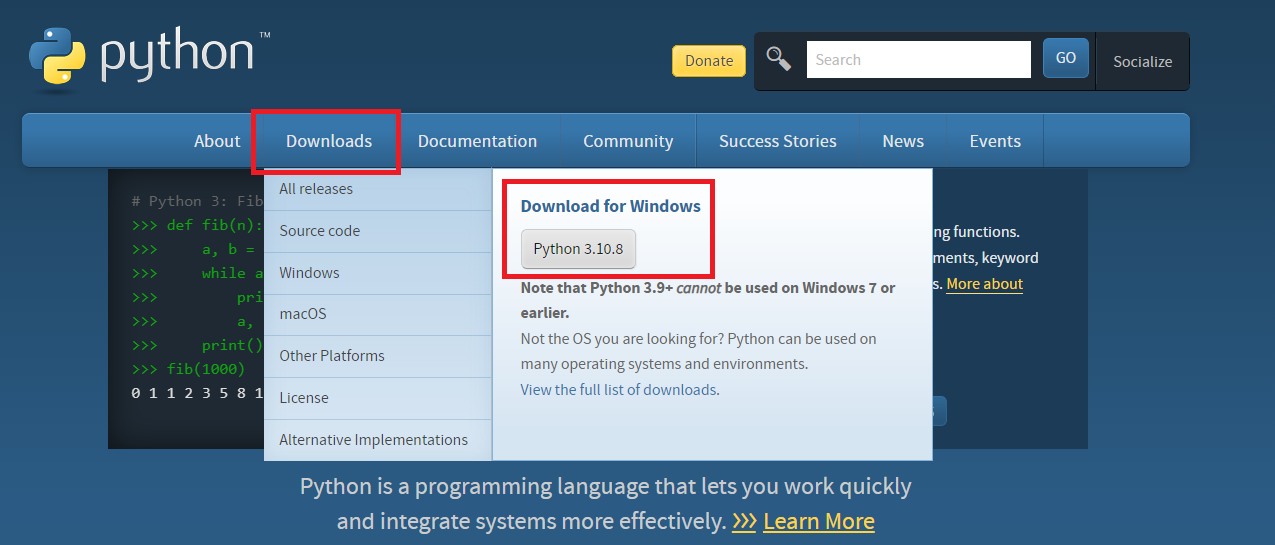The height and width of the screenshot is (545, 1275).
Task: Click the fib(1000) code line
Action: pos(188,369)
